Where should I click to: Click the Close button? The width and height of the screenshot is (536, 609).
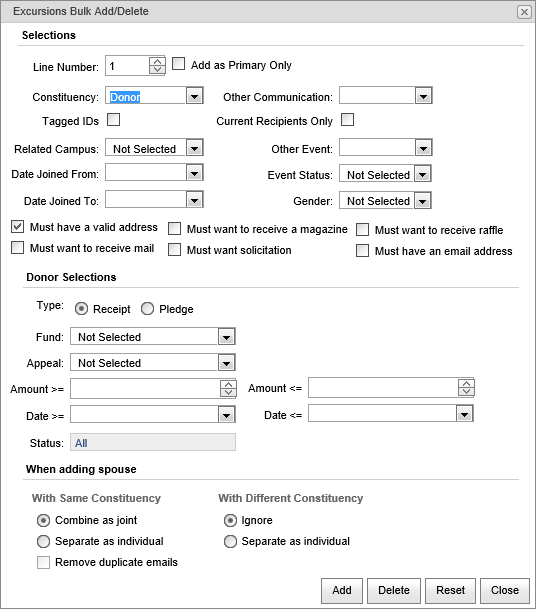click(505, 590)
